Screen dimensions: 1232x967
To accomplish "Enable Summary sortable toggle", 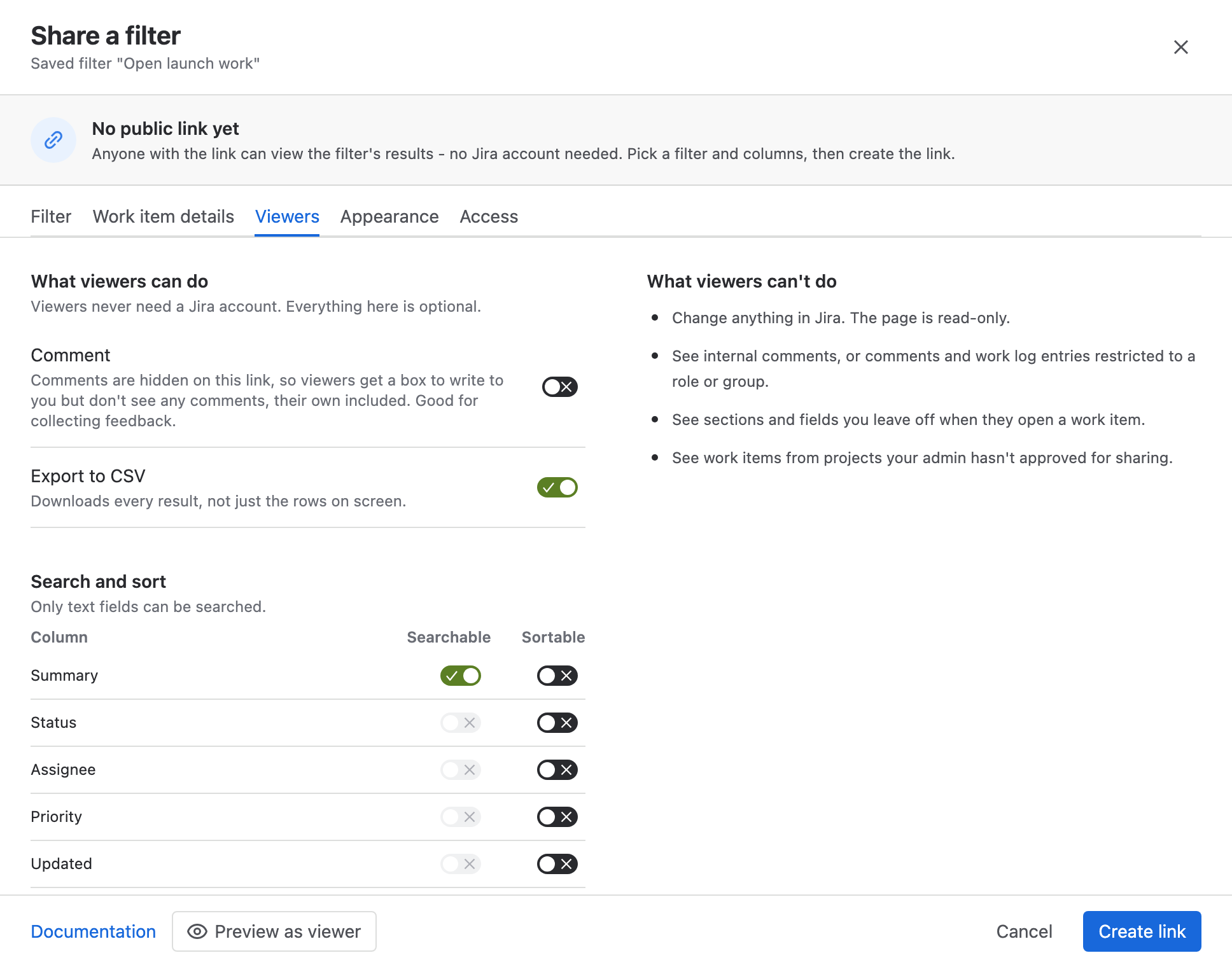I will (x=557, y=676).
